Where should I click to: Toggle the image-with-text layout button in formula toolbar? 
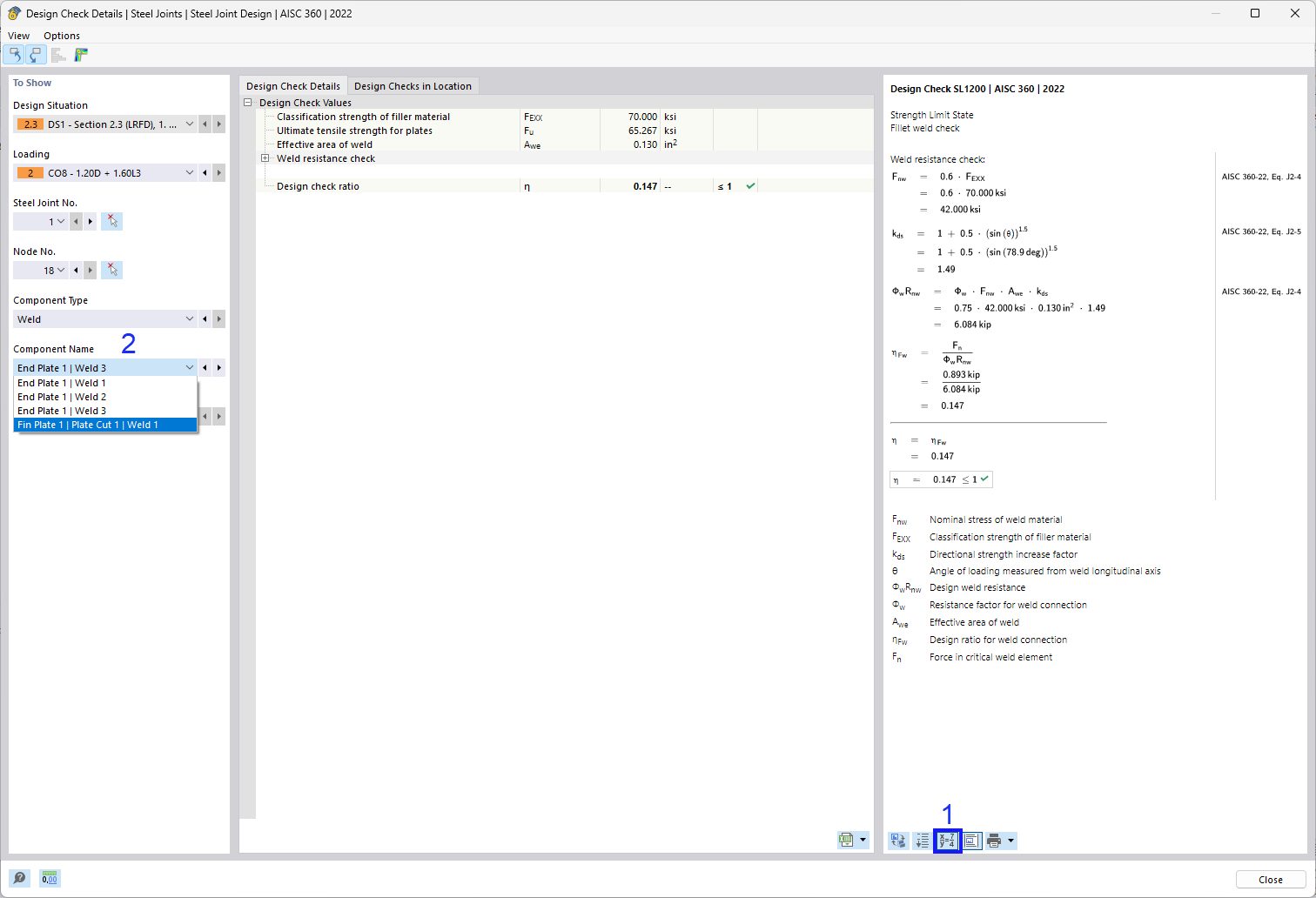pos(971,841)
